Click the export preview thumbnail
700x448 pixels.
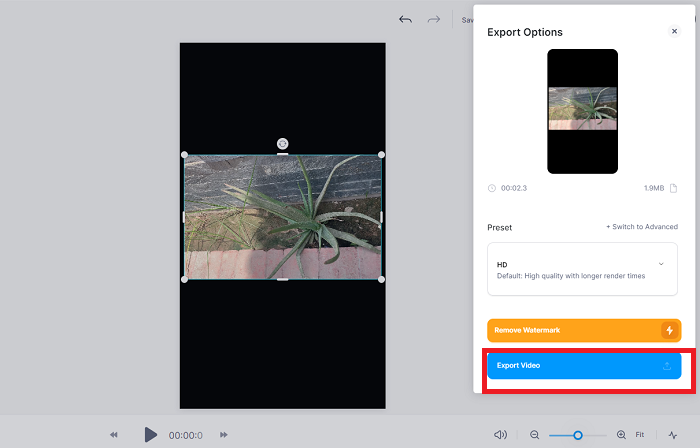coord(583,111)
